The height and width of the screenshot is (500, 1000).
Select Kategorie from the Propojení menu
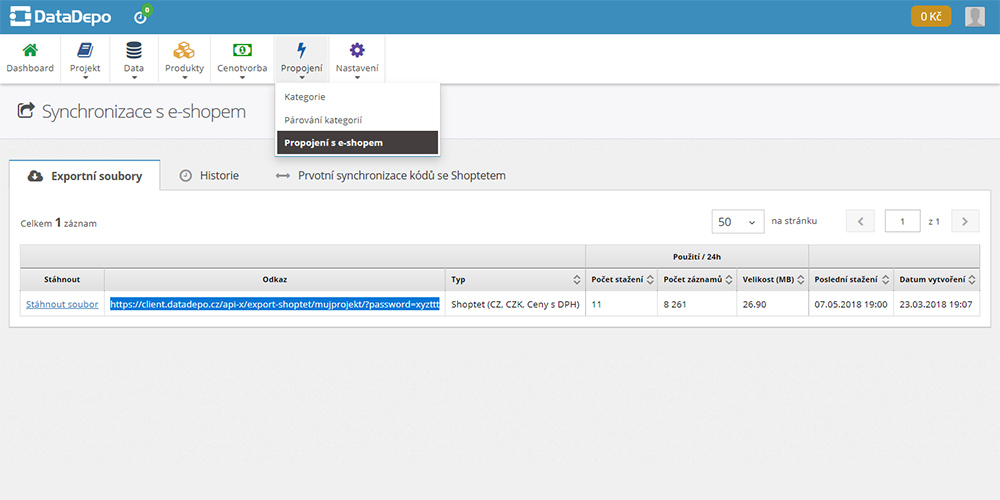pyautogui.click(x=357, y=97)
